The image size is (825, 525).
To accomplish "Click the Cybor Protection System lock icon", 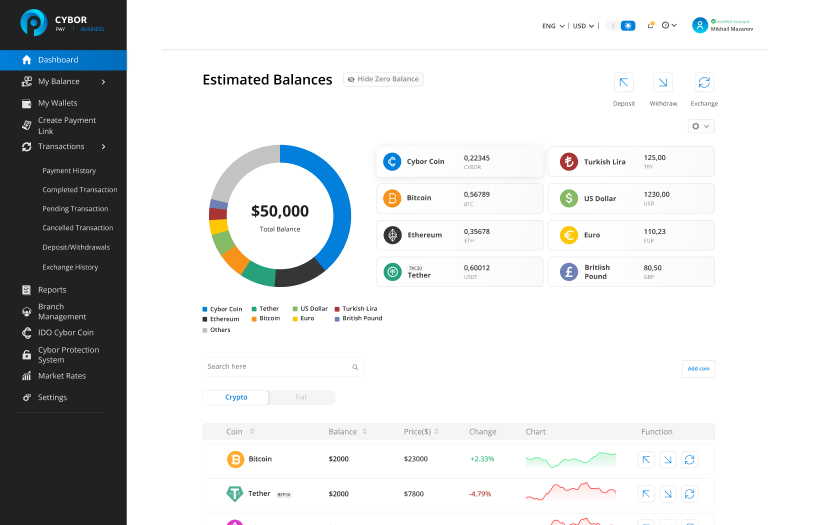I will (26, 355).
